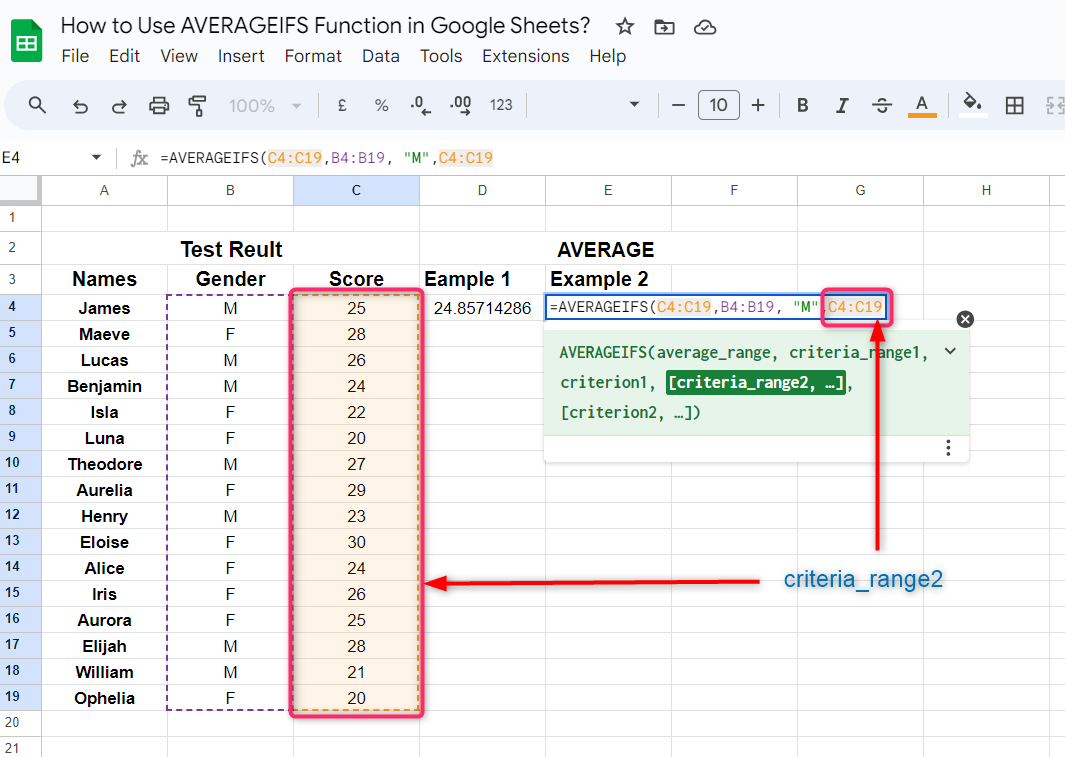Click the formula bar text
This screenshot has height=757, width=1065.
327,158
